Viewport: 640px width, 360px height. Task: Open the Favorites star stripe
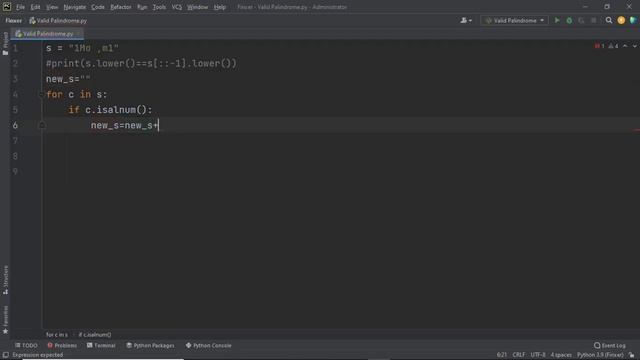pyautogui.click(x=5, y=320)
